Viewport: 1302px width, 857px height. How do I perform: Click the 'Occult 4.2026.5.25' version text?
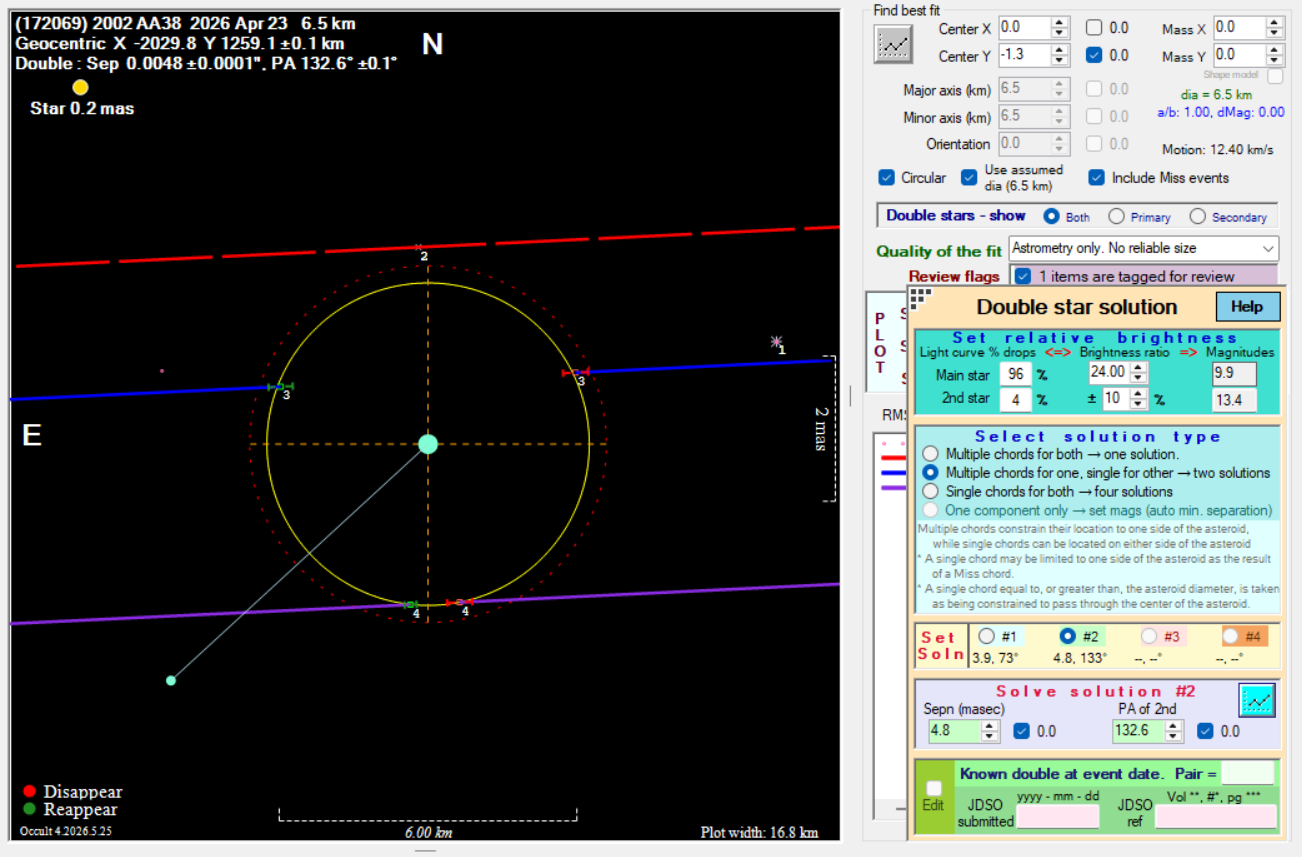(x=65, y=831)
